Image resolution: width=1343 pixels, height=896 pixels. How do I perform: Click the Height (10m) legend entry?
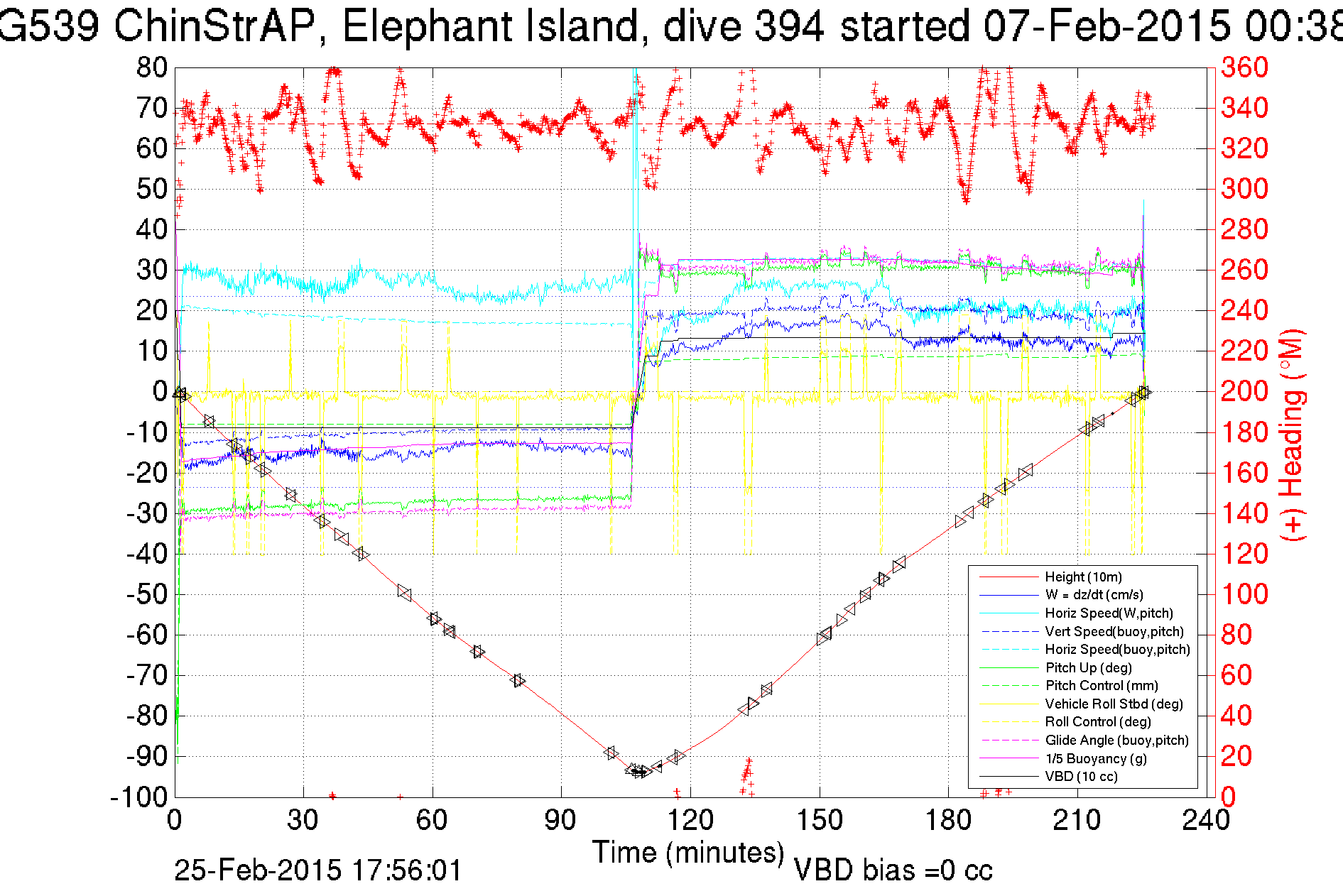tap(1083, 577)
